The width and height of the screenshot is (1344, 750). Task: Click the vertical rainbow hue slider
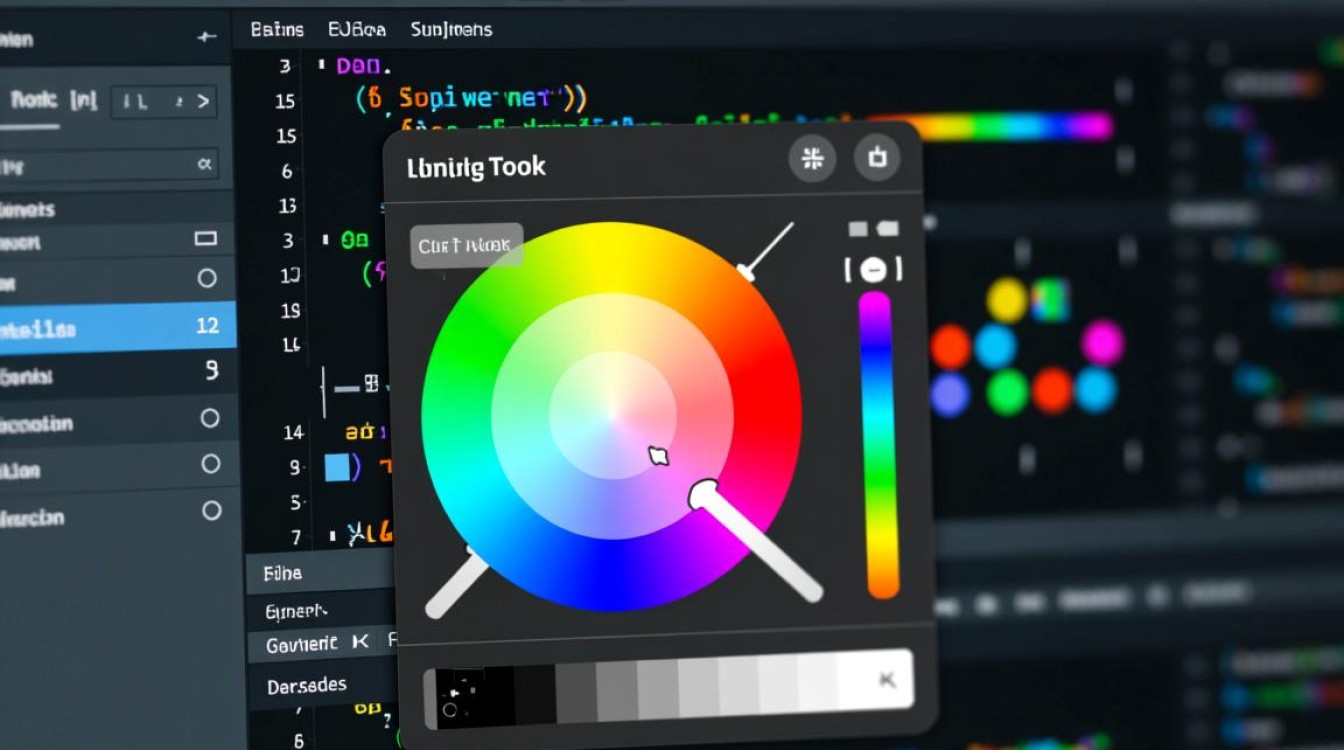[878, 445]
